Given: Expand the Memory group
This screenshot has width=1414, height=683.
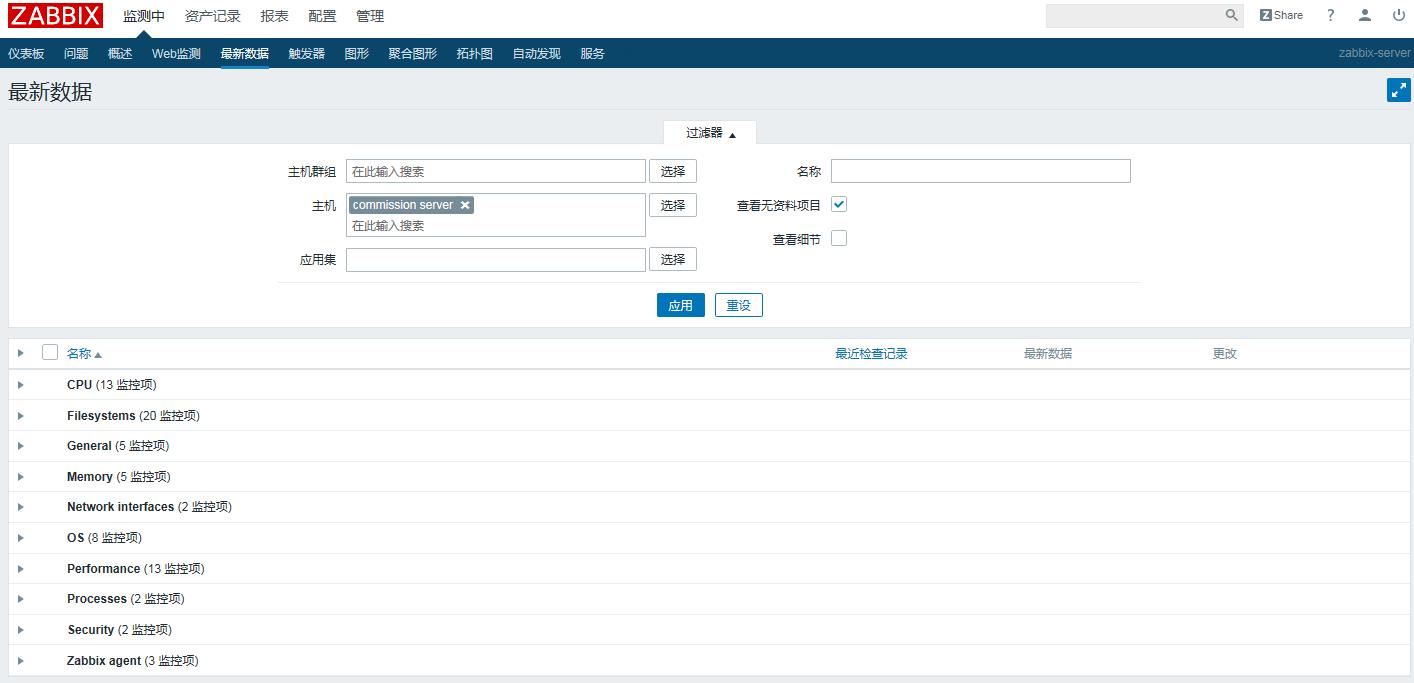Looking at the screenshot, I should (20, 477).
